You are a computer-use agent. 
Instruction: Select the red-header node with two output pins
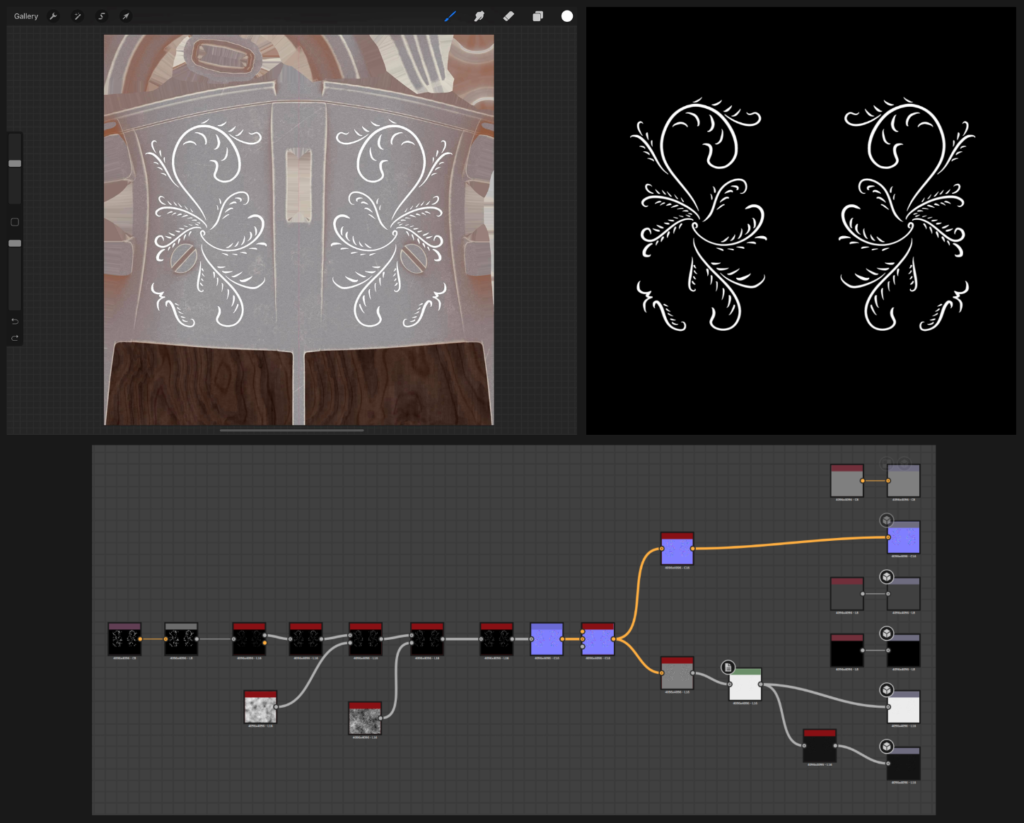pos(249,639)
